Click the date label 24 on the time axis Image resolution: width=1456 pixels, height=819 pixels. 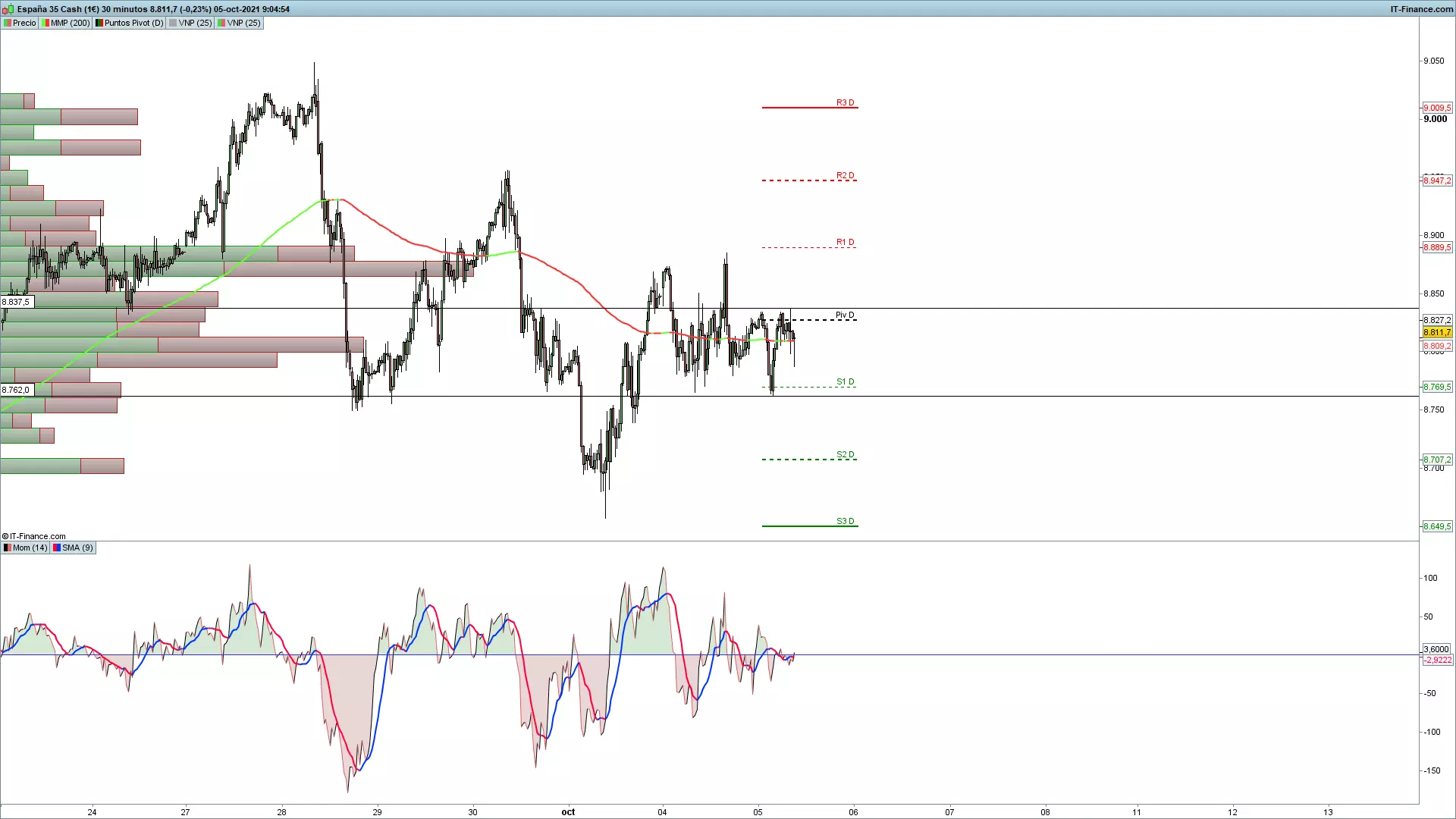92,812
